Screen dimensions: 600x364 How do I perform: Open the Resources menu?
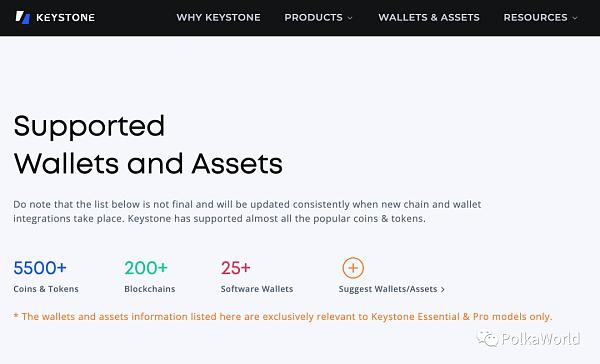click(x=535, y=17)
